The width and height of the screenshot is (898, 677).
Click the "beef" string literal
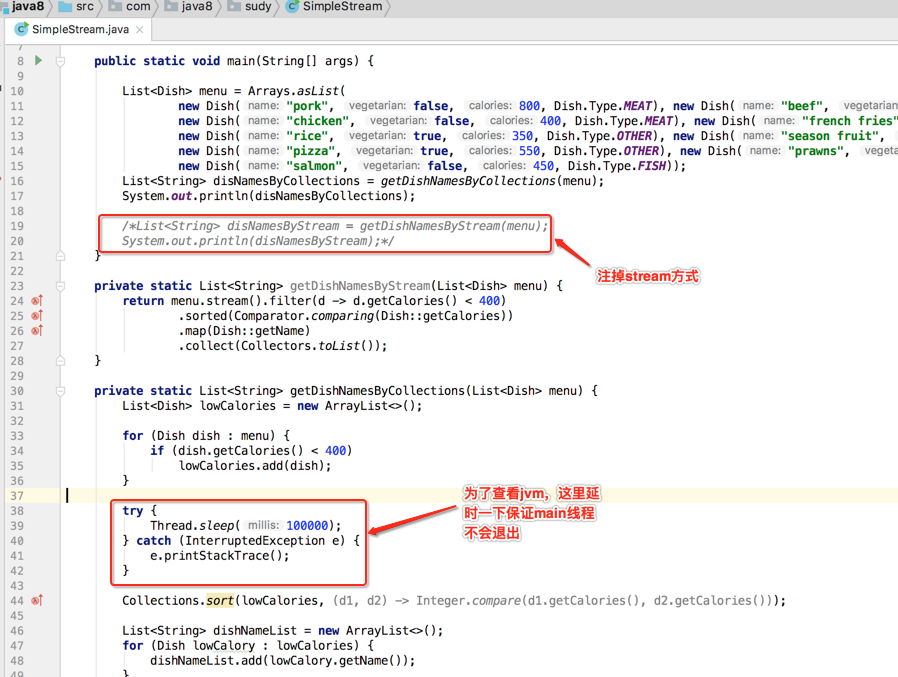[802, 106]
